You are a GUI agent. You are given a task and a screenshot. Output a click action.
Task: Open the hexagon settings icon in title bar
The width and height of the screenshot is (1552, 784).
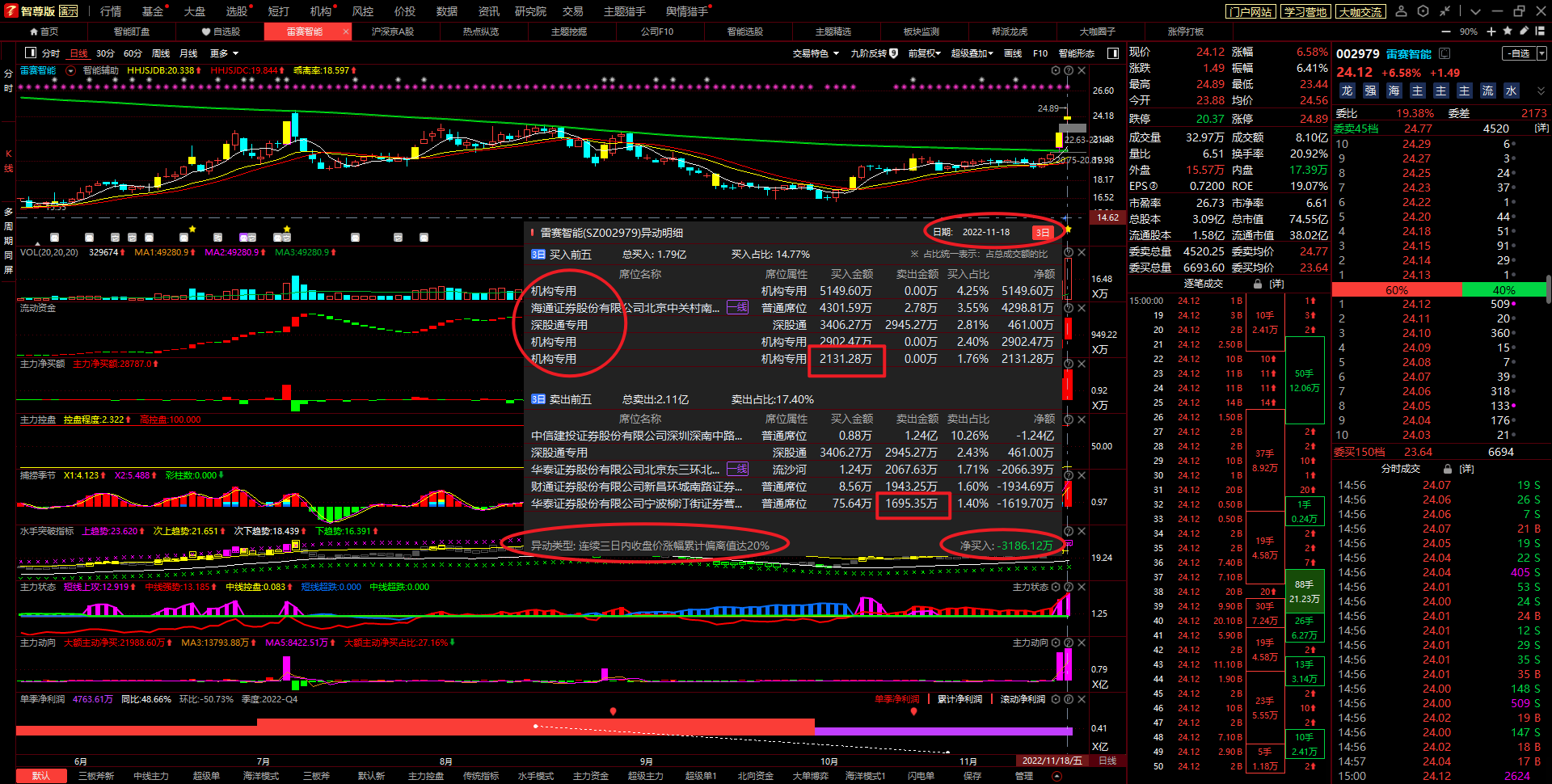(x=1423, y=11)
